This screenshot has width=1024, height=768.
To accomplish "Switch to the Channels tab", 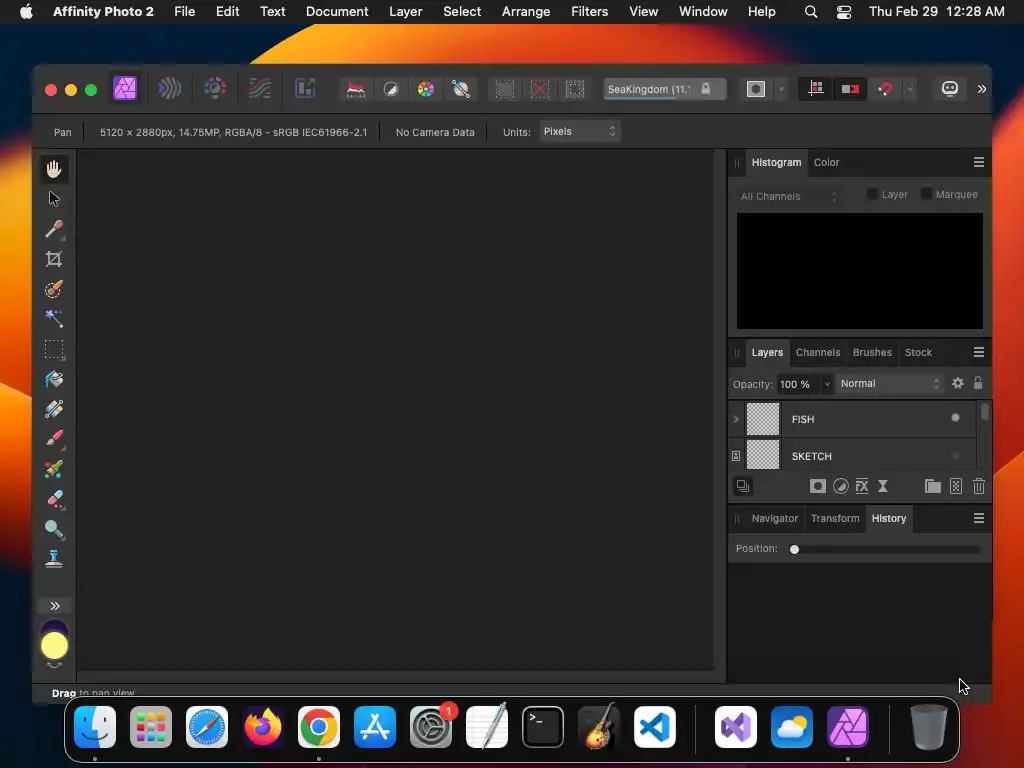I will (818, 352).
